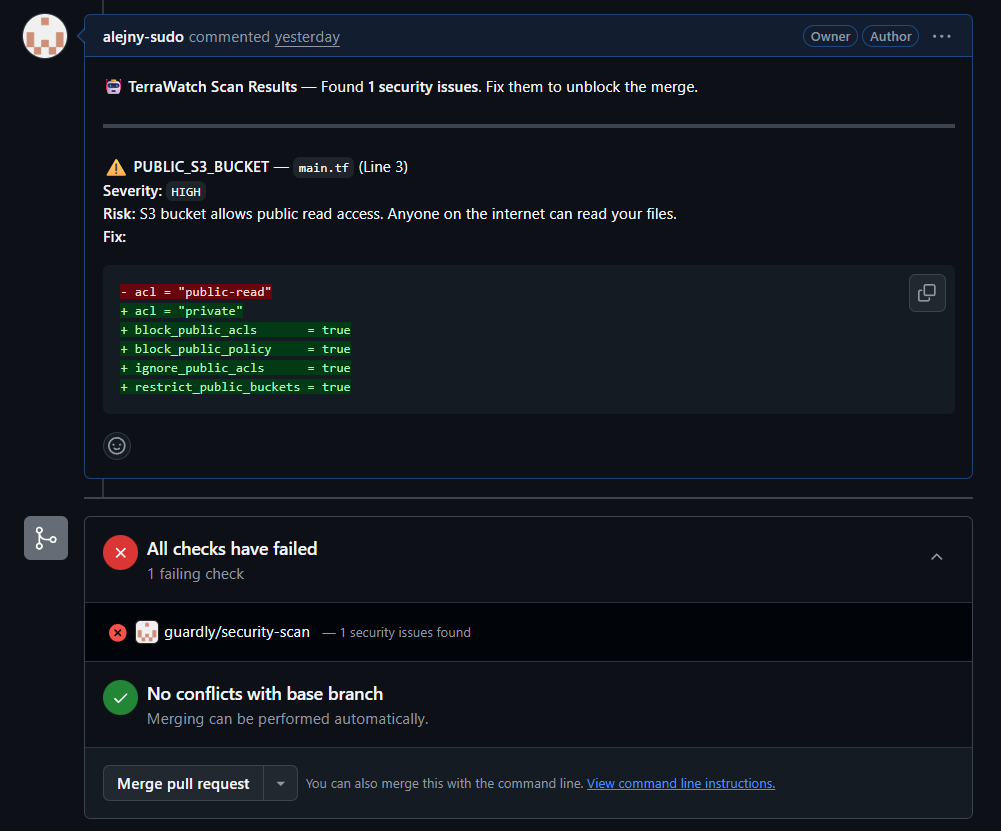This screenshot has width=1001, height=831.
Task: Click the main.tf file label
Action: (324, 168)
